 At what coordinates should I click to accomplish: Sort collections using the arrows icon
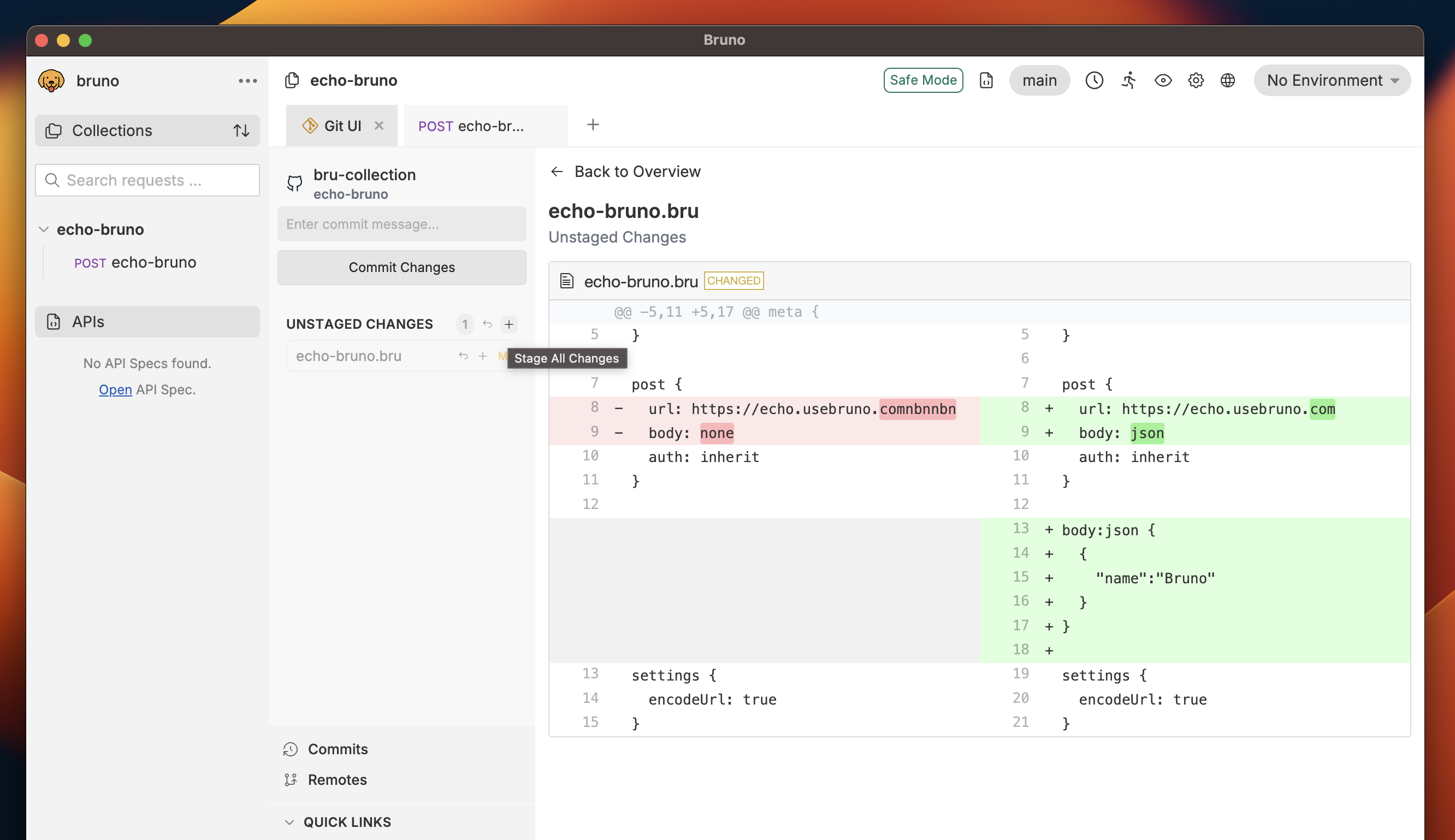coord(241,131)
